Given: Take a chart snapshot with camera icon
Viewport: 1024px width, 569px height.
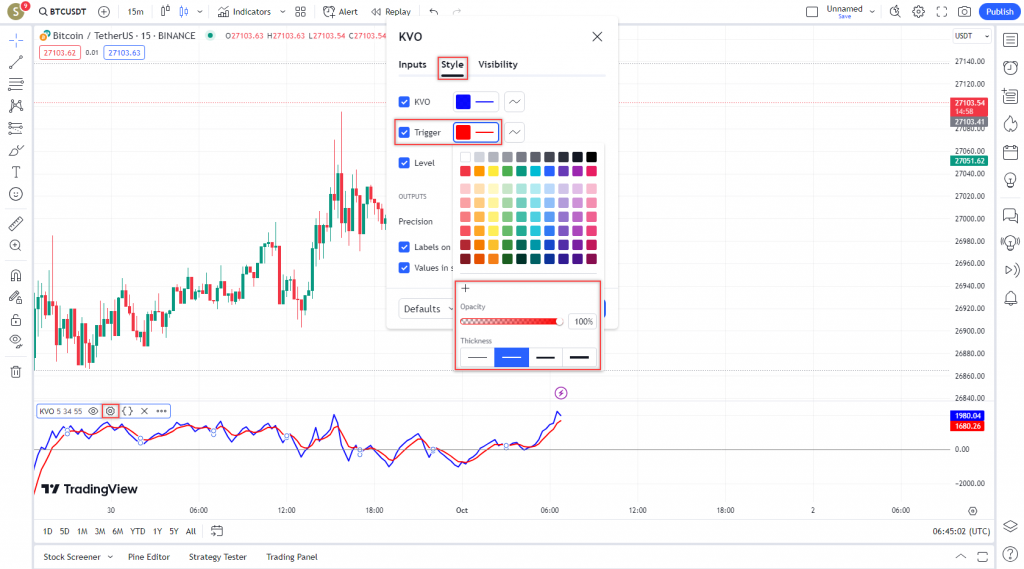Looking at the screenshot, I should tap(965, 12).
